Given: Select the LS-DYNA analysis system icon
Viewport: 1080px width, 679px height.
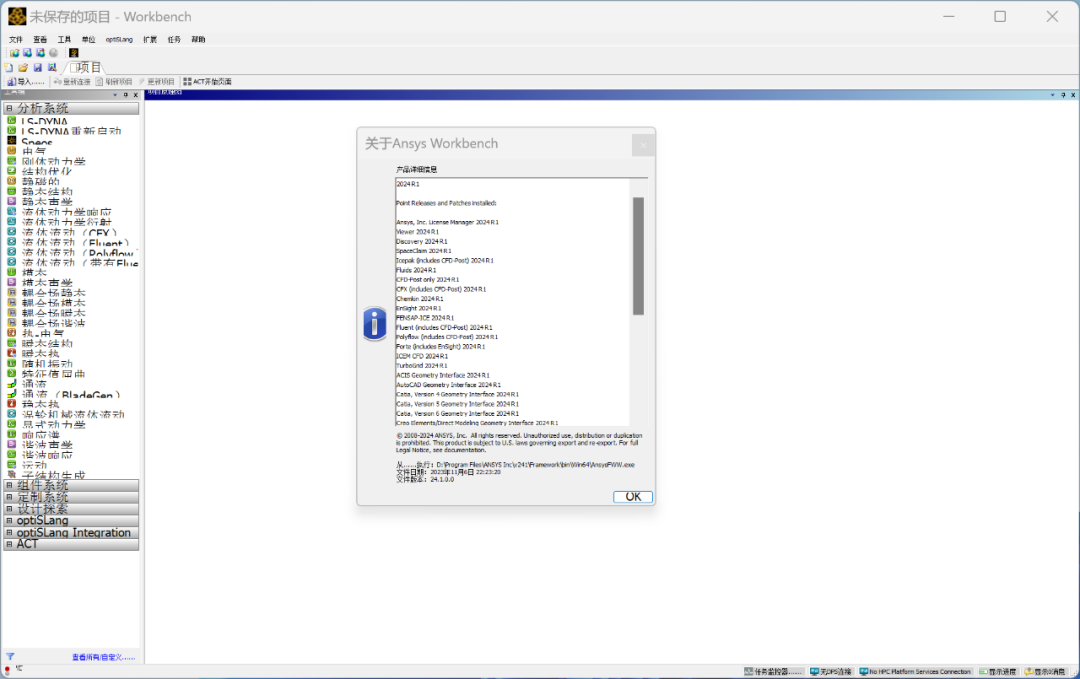Looking at the screenshot, I should 12,121.
